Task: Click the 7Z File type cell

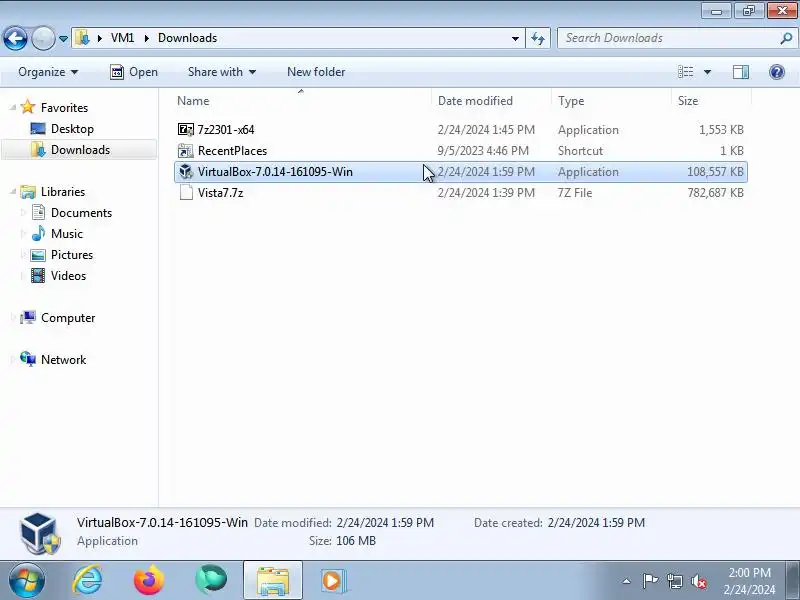Action: pos(574,192)
